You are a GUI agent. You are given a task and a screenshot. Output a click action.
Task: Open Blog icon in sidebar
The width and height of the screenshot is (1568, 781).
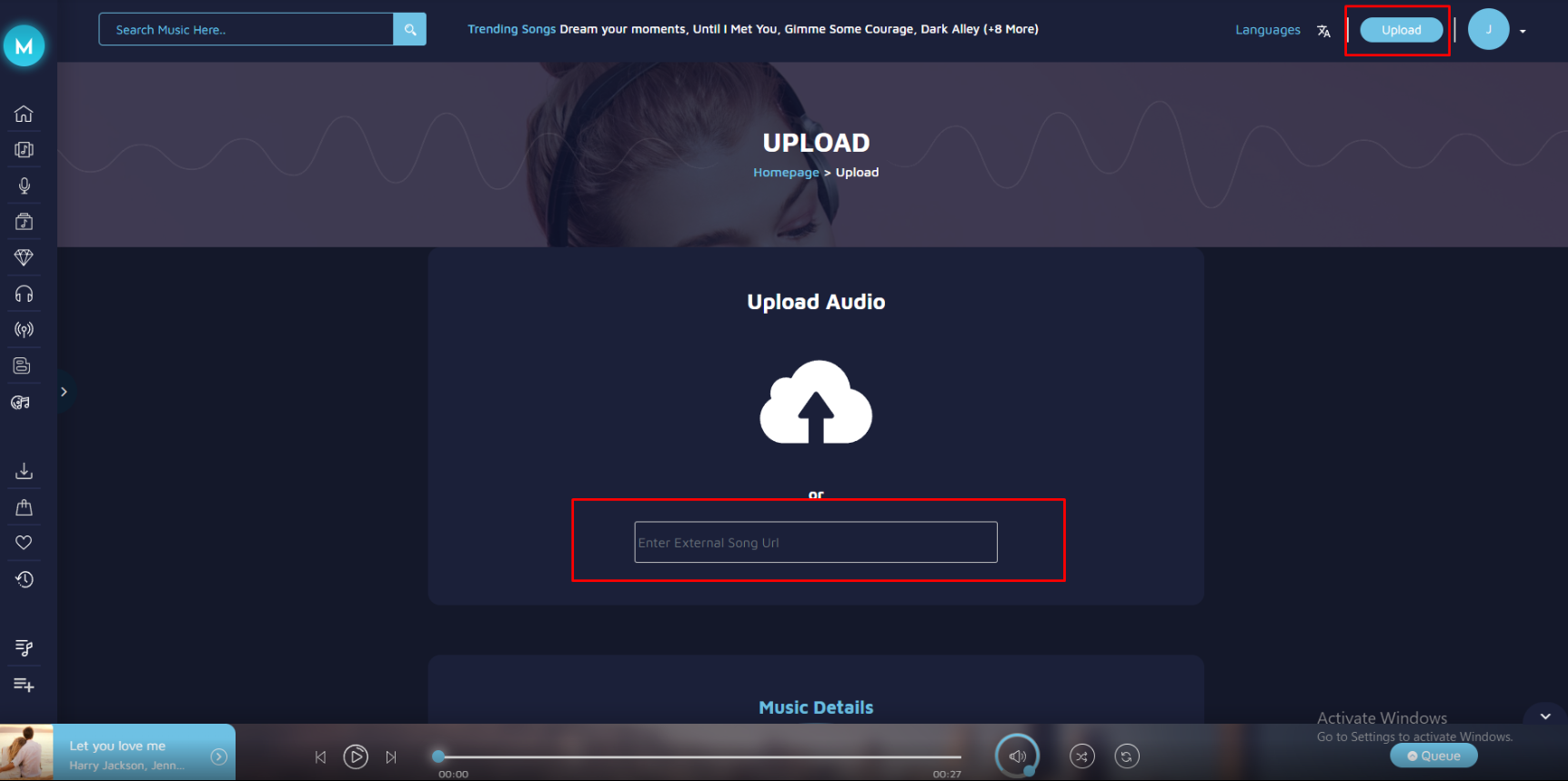coord(22,365)
